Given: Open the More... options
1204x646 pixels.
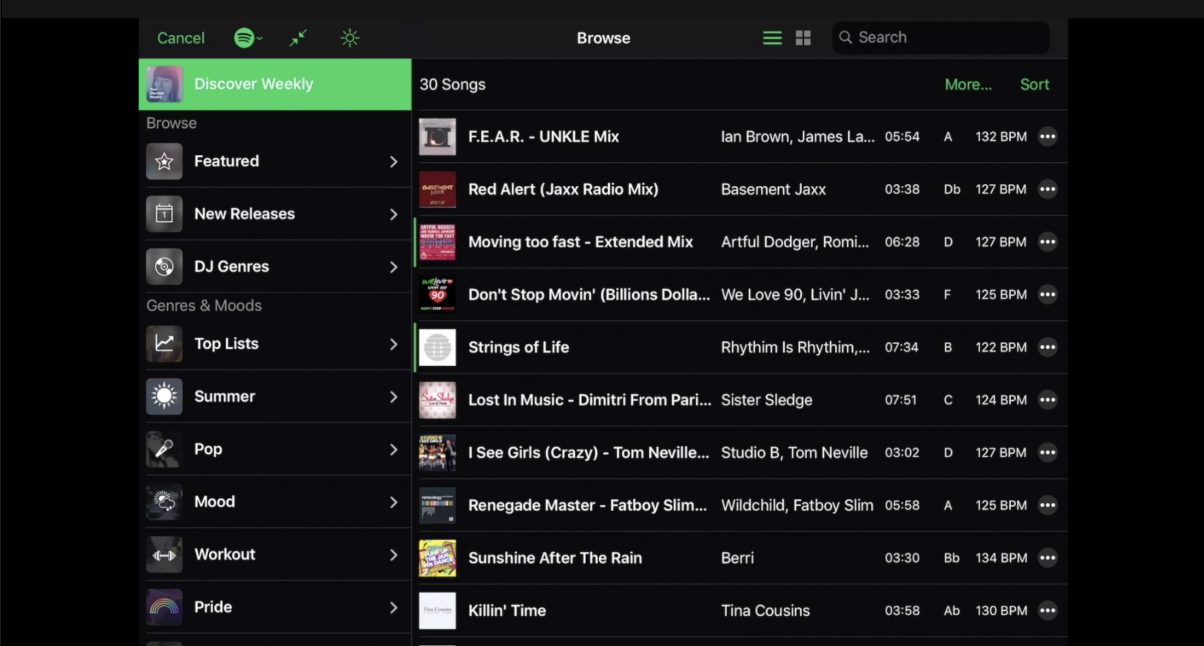Looking at the screenshot, I should (x=968, y=85).
